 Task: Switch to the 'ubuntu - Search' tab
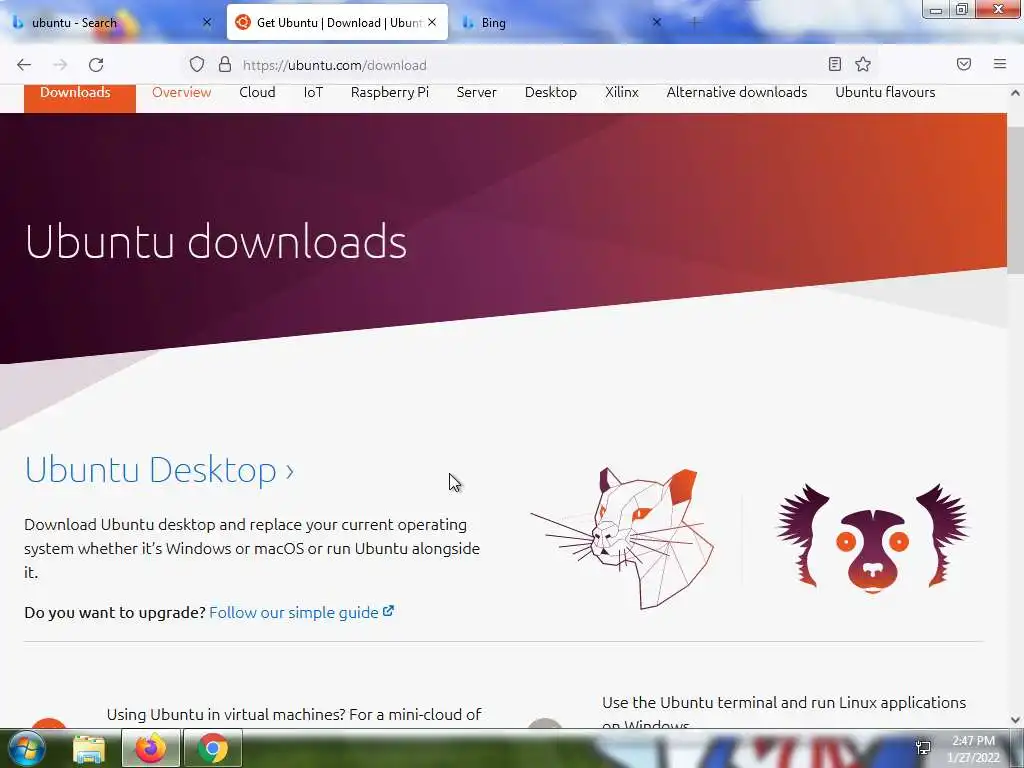[x=111, y=23]
